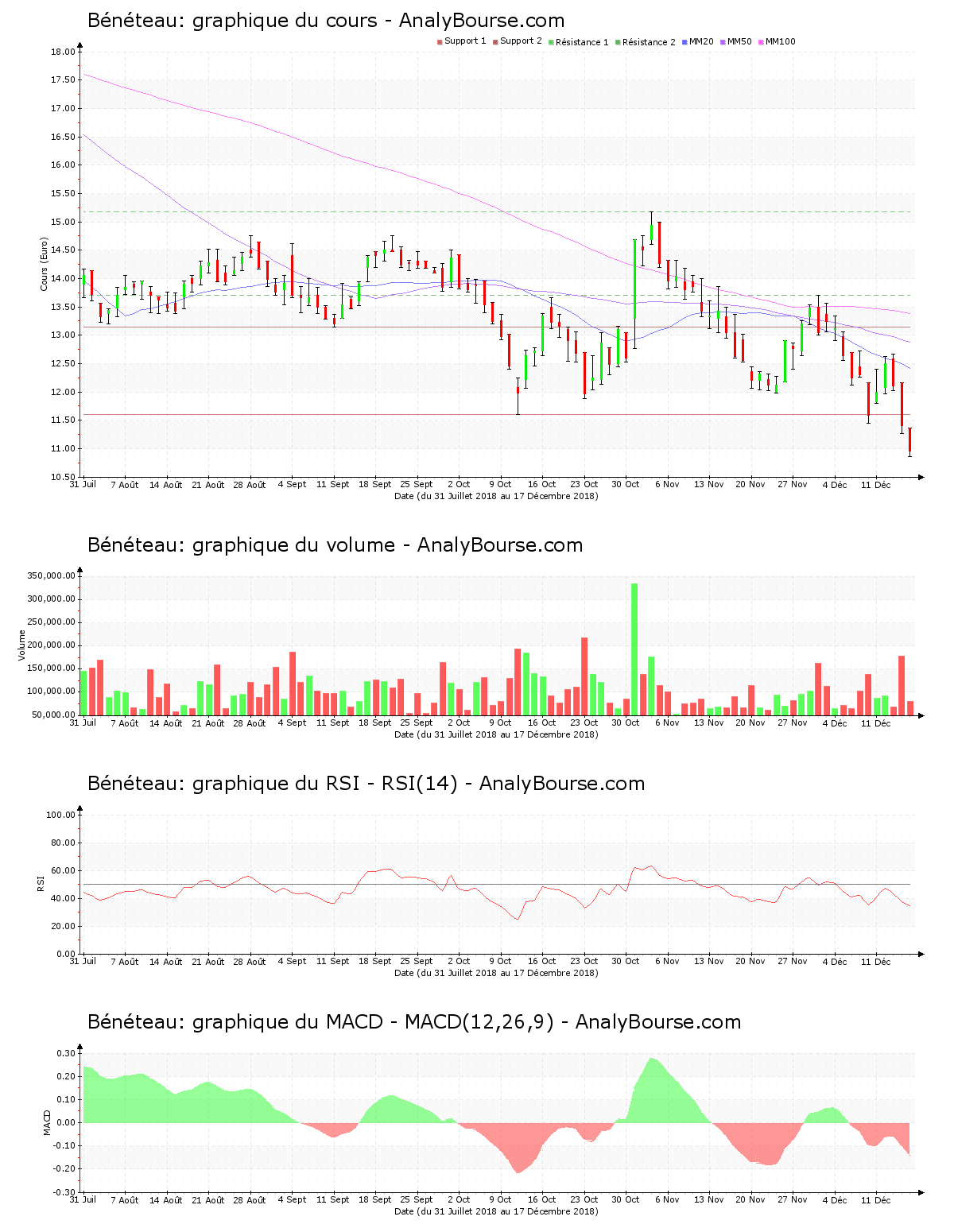The height and width of the screenshot is (1232, 954).
Task: Select the Support 2 legend label
Action: click(521, 41)
